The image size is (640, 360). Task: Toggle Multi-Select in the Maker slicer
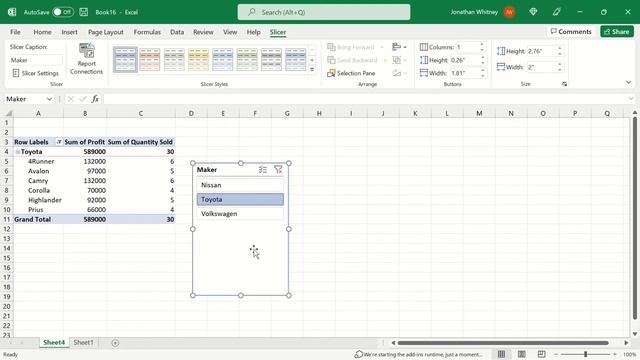(x=263, y=170)
